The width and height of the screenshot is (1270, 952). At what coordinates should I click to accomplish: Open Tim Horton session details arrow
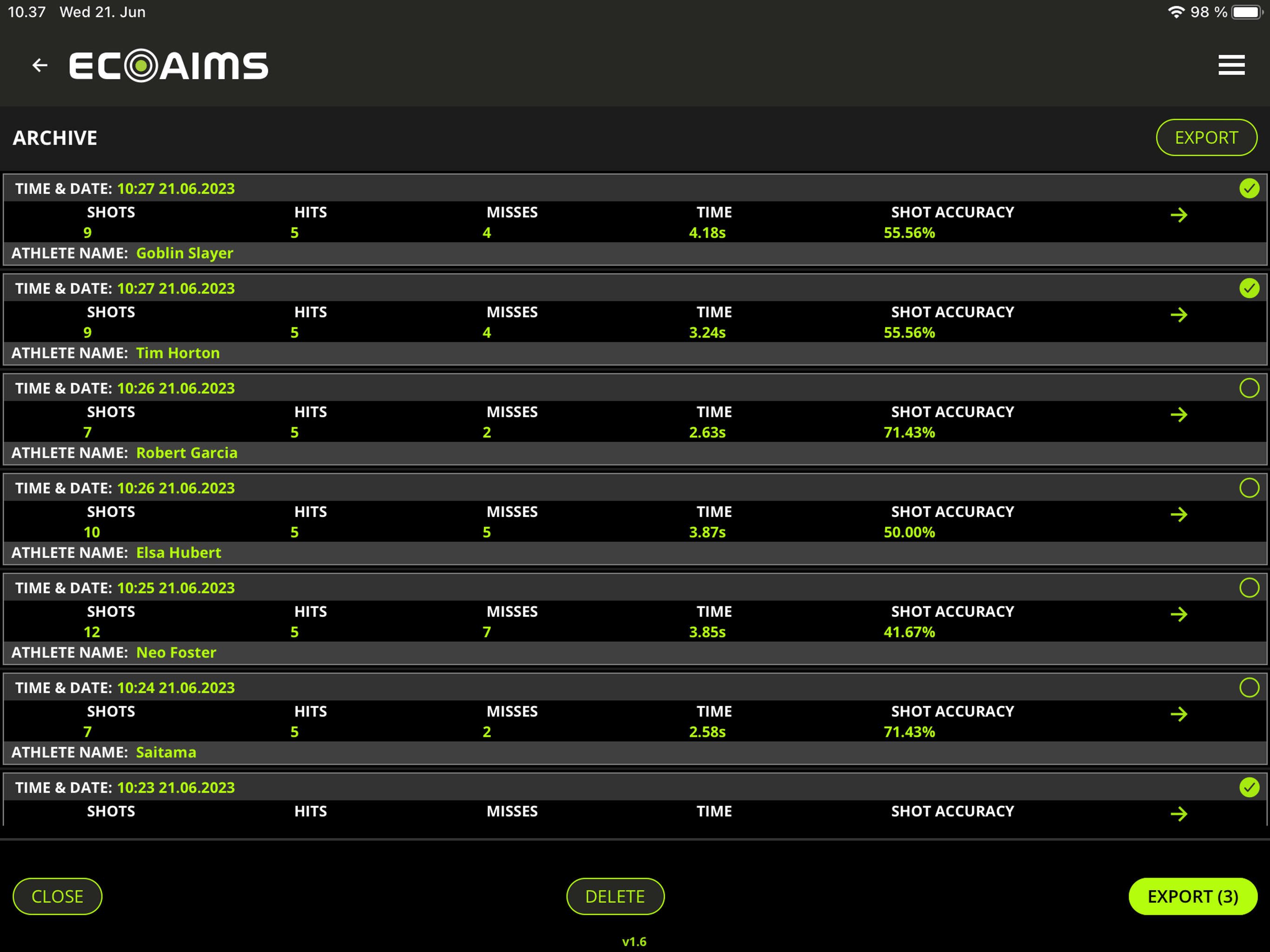(x=1179, y=315)
